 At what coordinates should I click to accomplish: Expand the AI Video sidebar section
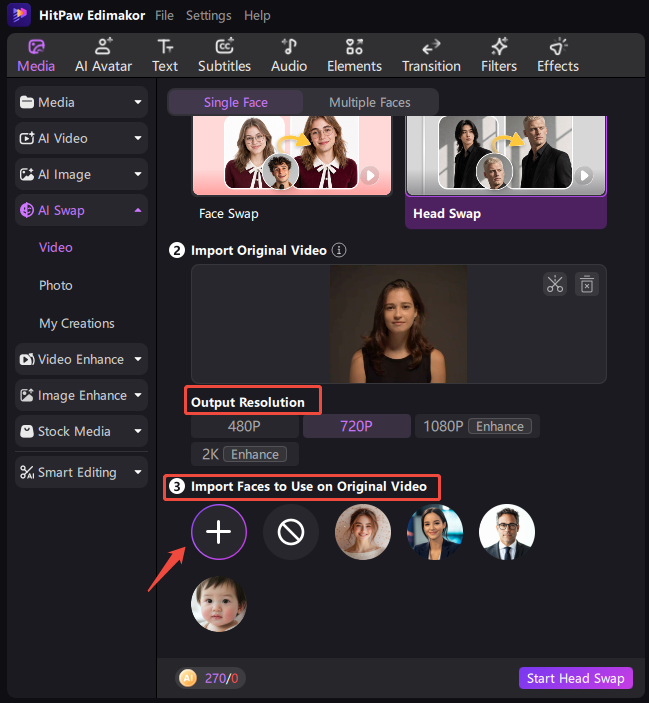tap(81, 138)
